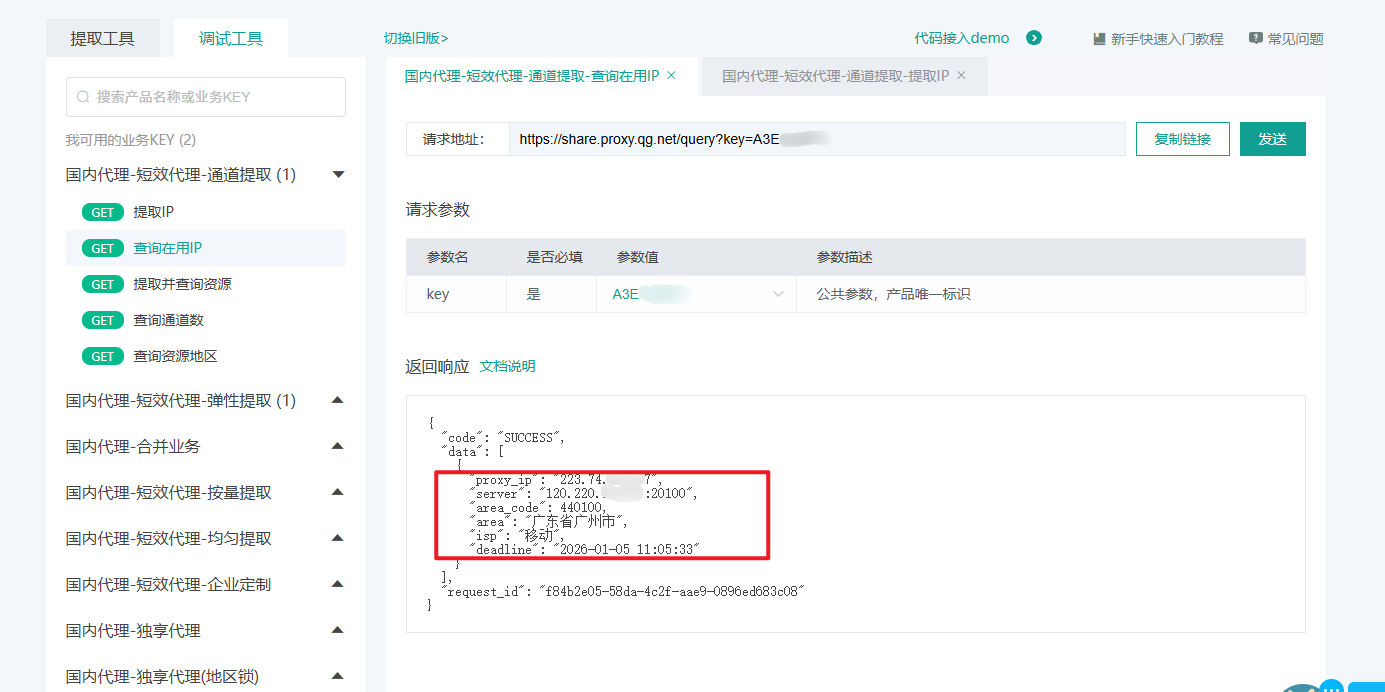The height and width of the screenshot is (692, 1385).
Task: Open the 文档说明 link
Action: coord(507,366)
